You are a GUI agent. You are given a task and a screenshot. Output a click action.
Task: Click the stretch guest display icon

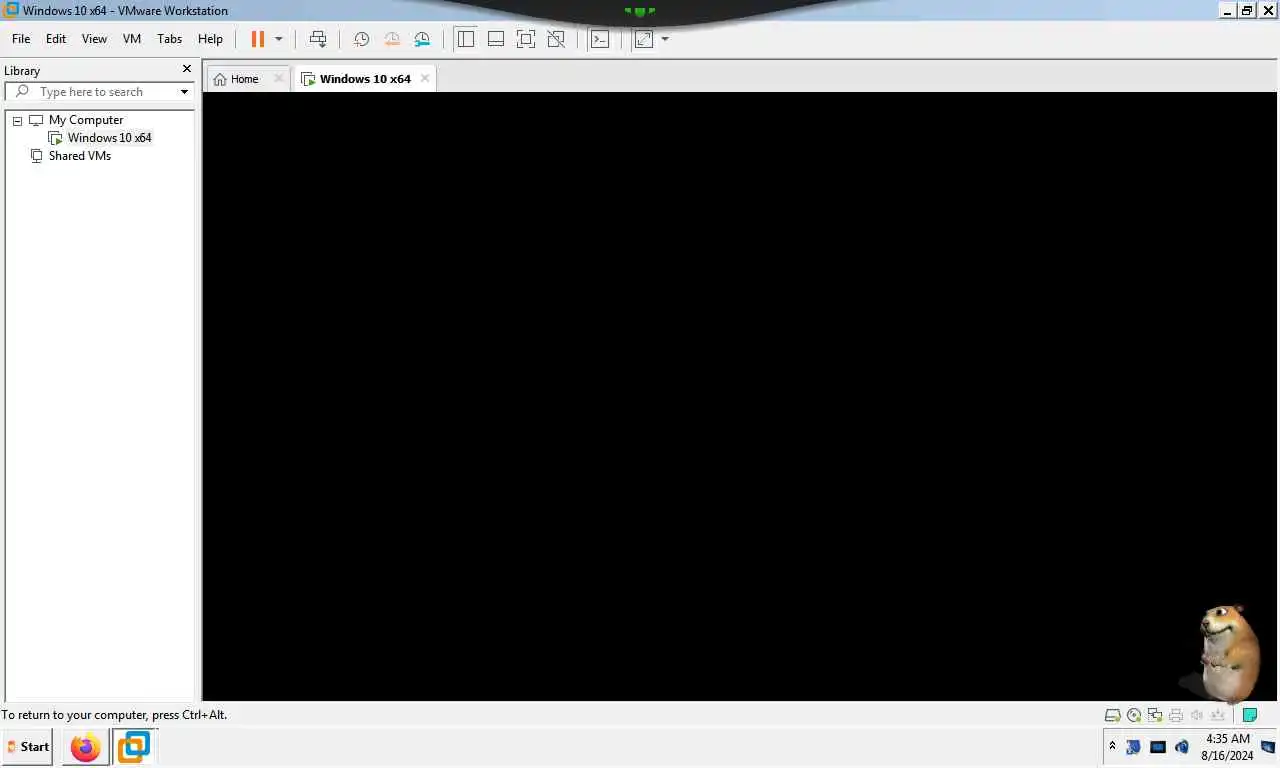[644, 39]
